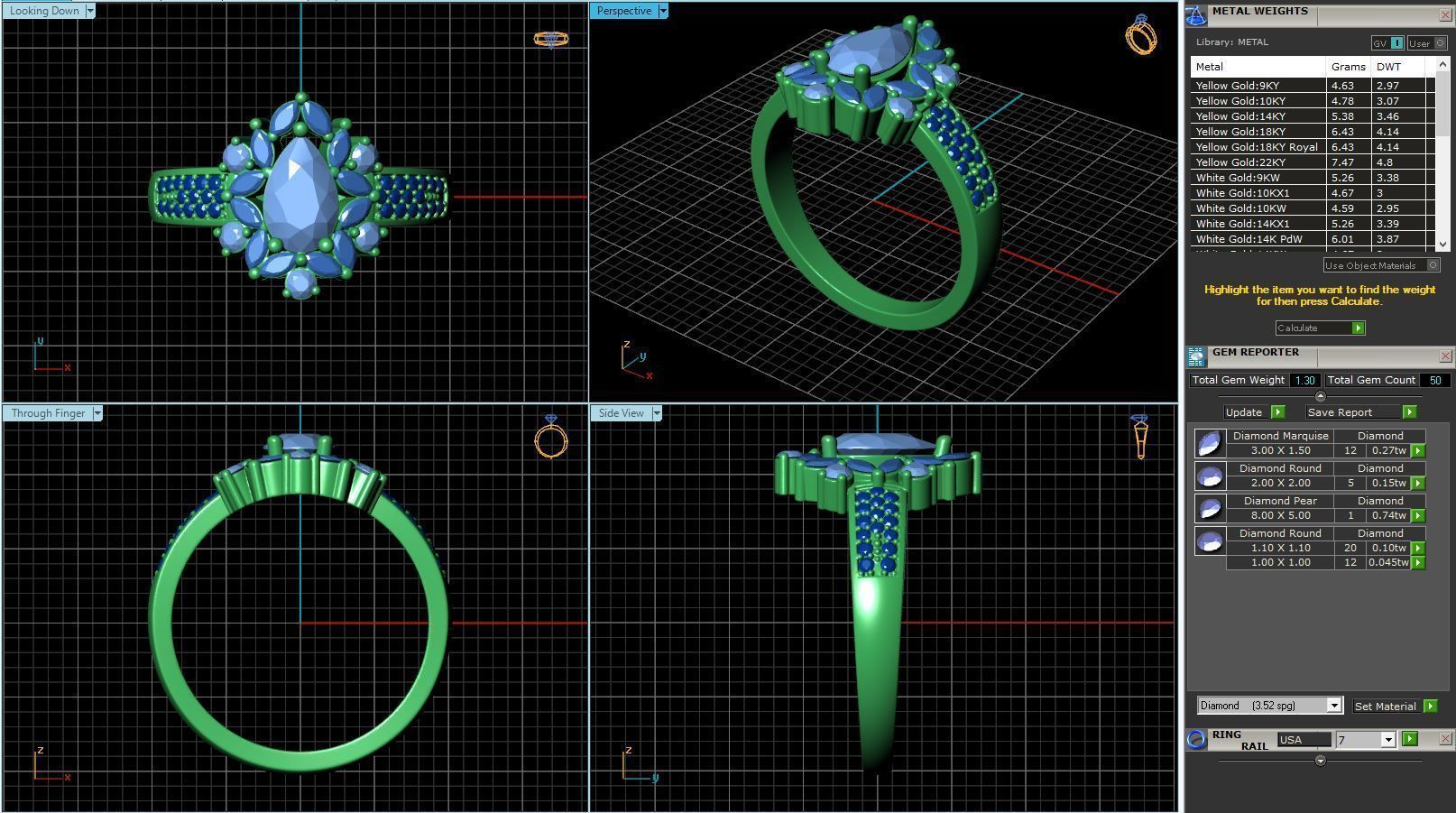The image size is (1456, 813).
Task: Click the Grams column header
Action: click(1349, 67)
